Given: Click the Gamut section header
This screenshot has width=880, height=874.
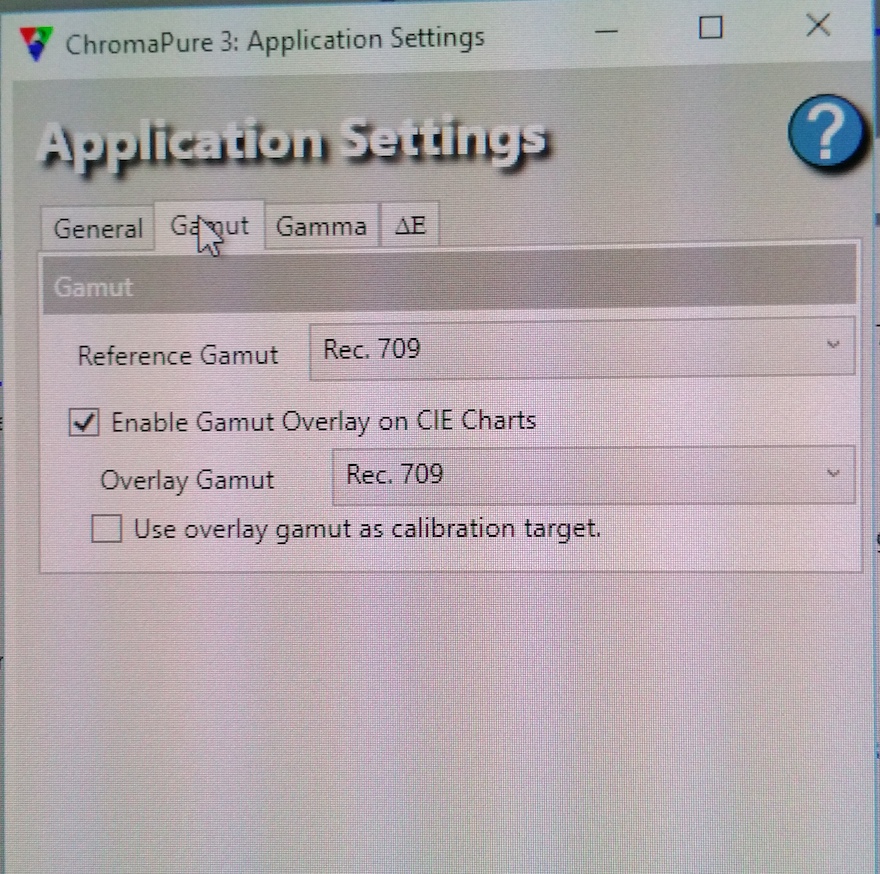Looking at the screenshot, I should click(x=449, y=281).
